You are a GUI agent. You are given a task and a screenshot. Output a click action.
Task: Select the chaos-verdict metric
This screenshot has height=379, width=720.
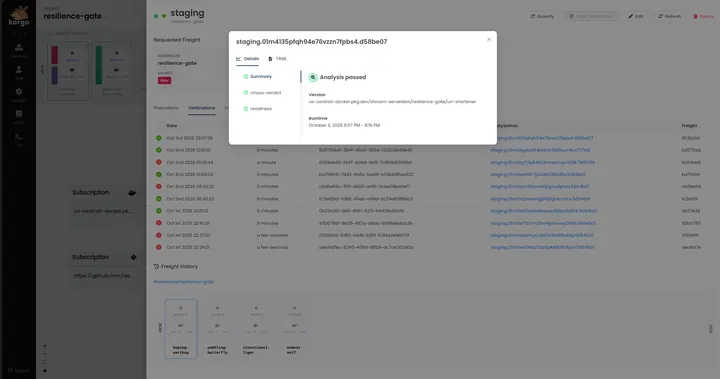(x=262, y=93)
